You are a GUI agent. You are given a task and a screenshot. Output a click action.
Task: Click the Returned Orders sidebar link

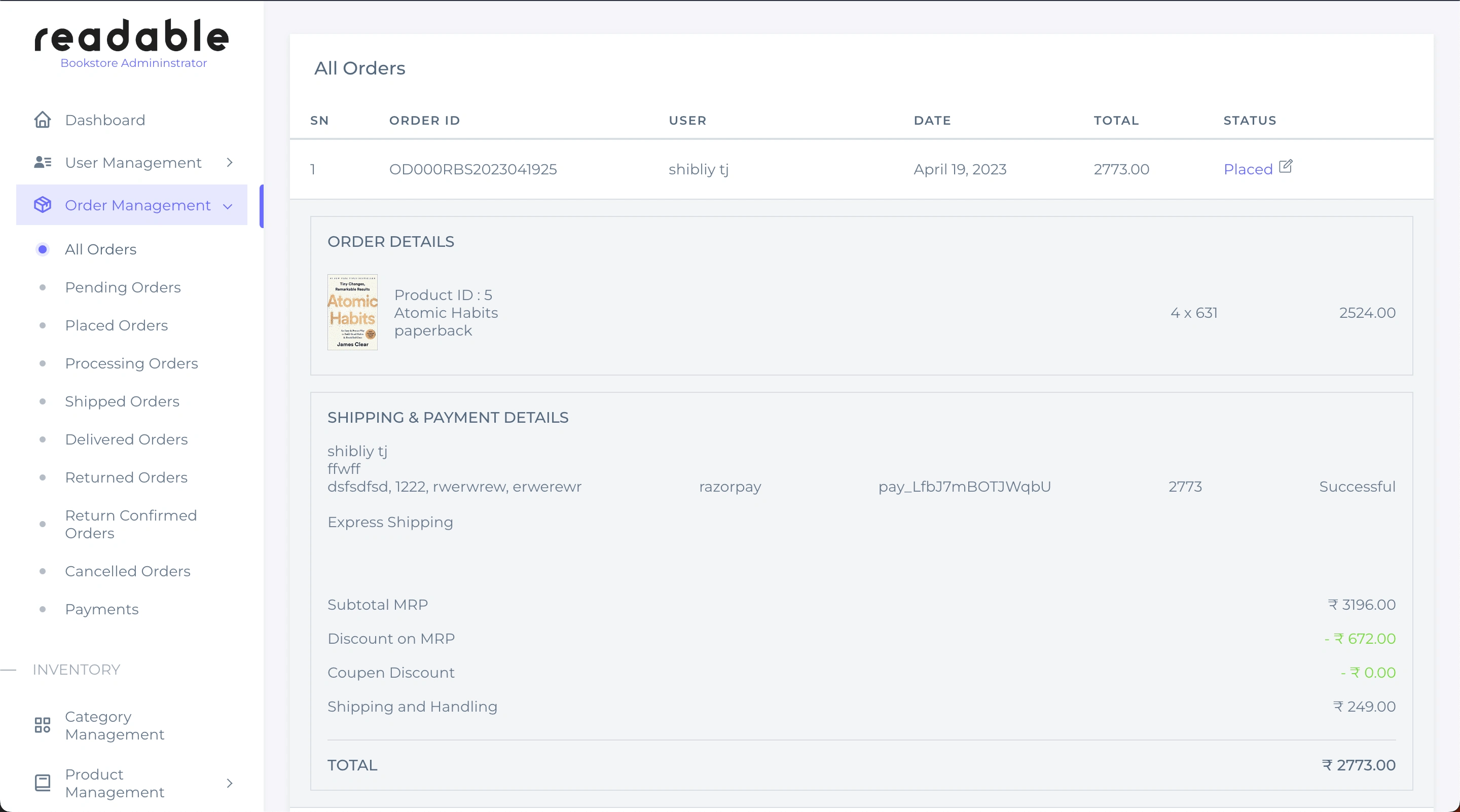[126, 477]
